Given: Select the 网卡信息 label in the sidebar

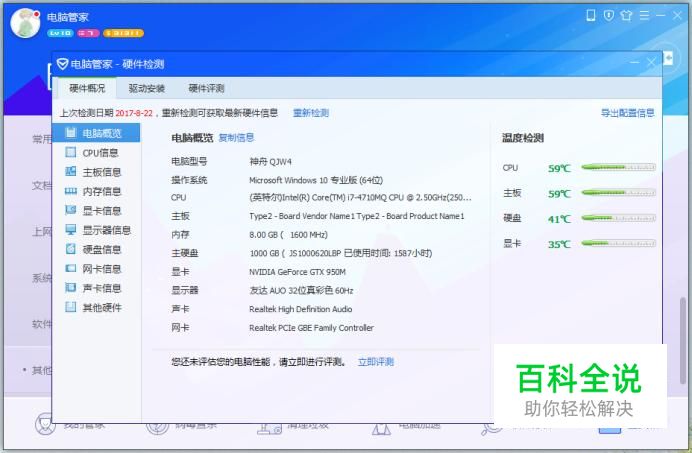Looking at the screenshot, I should pos(102,269).
